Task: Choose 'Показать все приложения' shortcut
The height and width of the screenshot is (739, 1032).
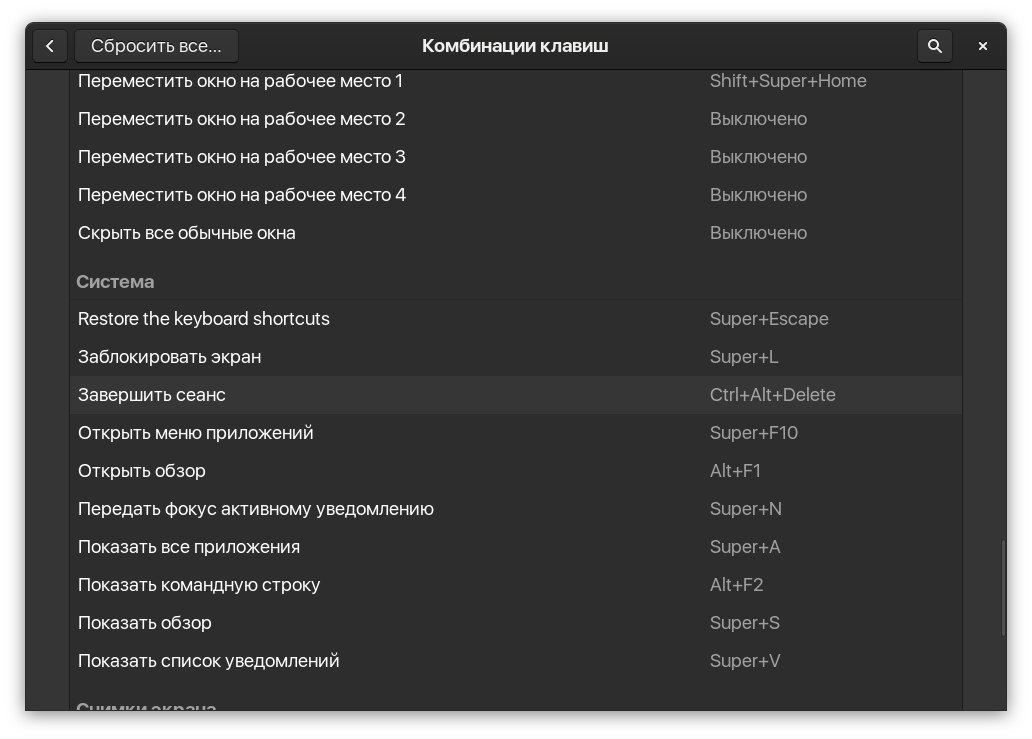Action: pos(515,547)
